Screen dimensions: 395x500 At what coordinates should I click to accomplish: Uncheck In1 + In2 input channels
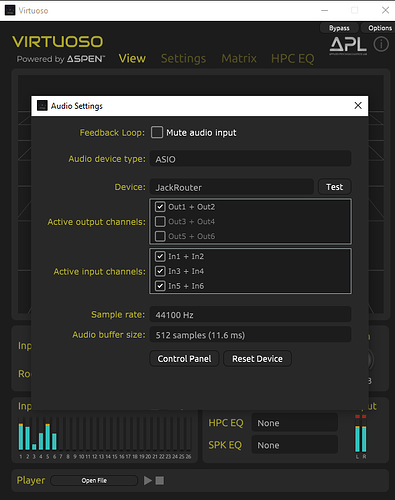[x=160, y=256]
